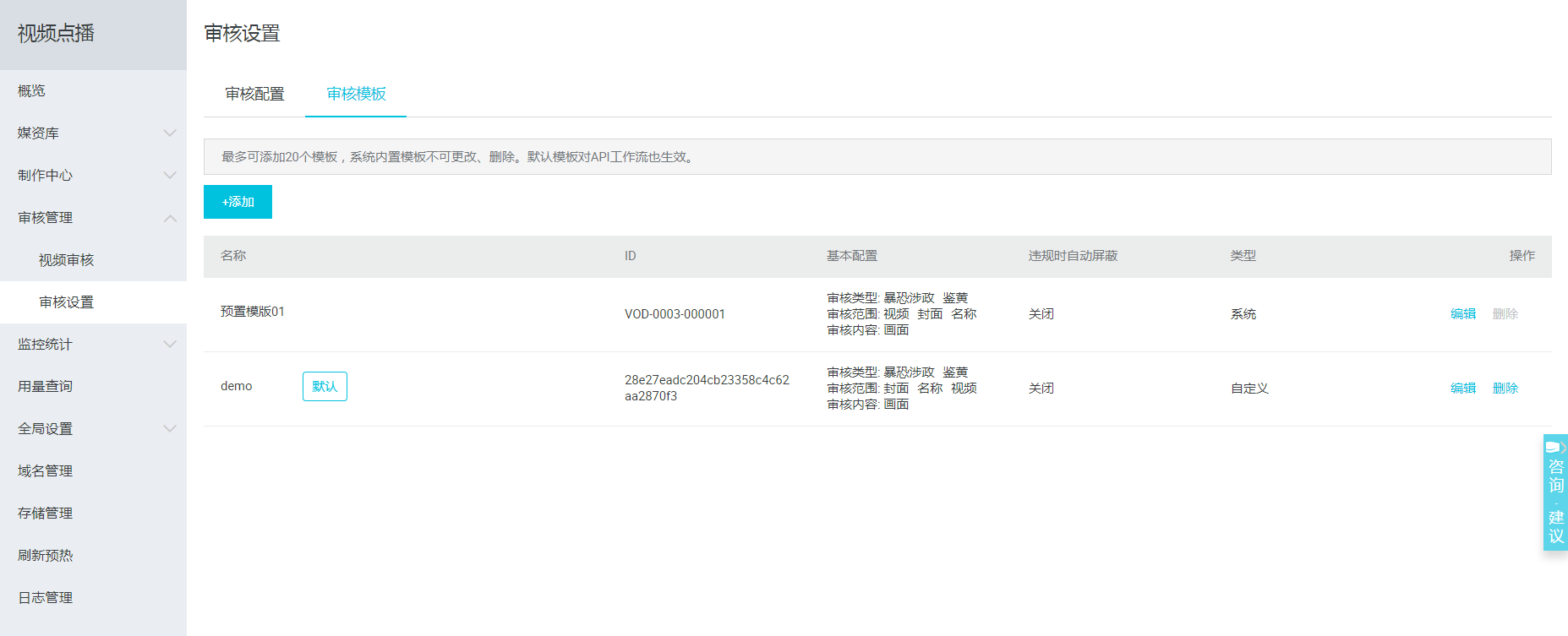Open 存储管理 in sidebar
This screenshot has width=1568, height=636.
[x=45, y=513]
